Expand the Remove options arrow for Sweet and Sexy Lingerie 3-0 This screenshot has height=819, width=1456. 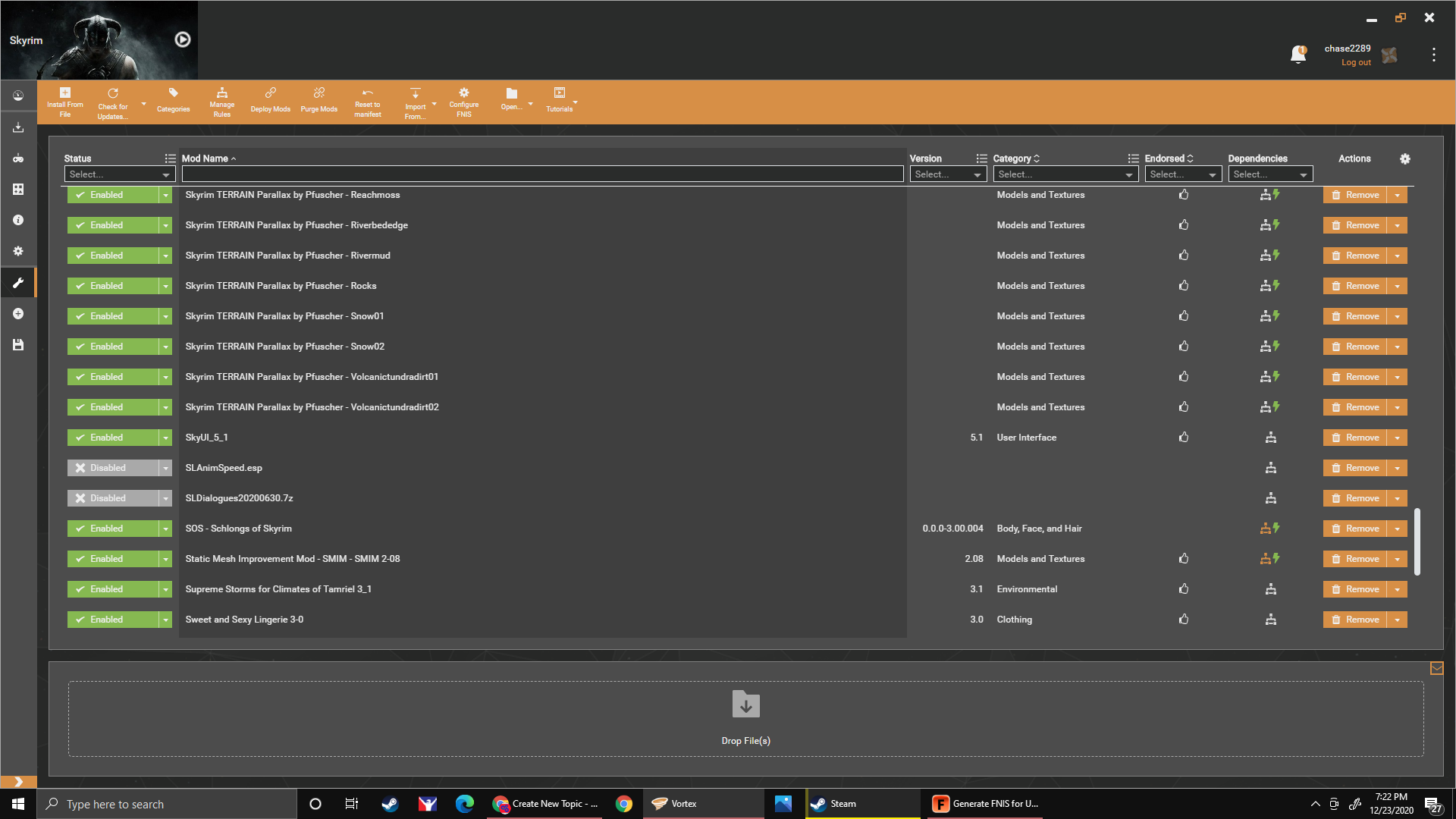click(x=1397, y=620)
